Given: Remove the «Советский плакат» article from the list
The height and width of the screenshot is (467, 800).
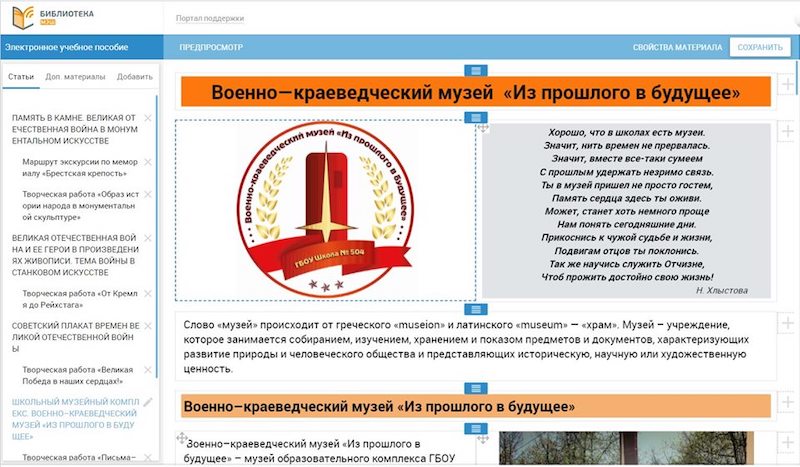Looking at the screenshot, I should point(148,326).
